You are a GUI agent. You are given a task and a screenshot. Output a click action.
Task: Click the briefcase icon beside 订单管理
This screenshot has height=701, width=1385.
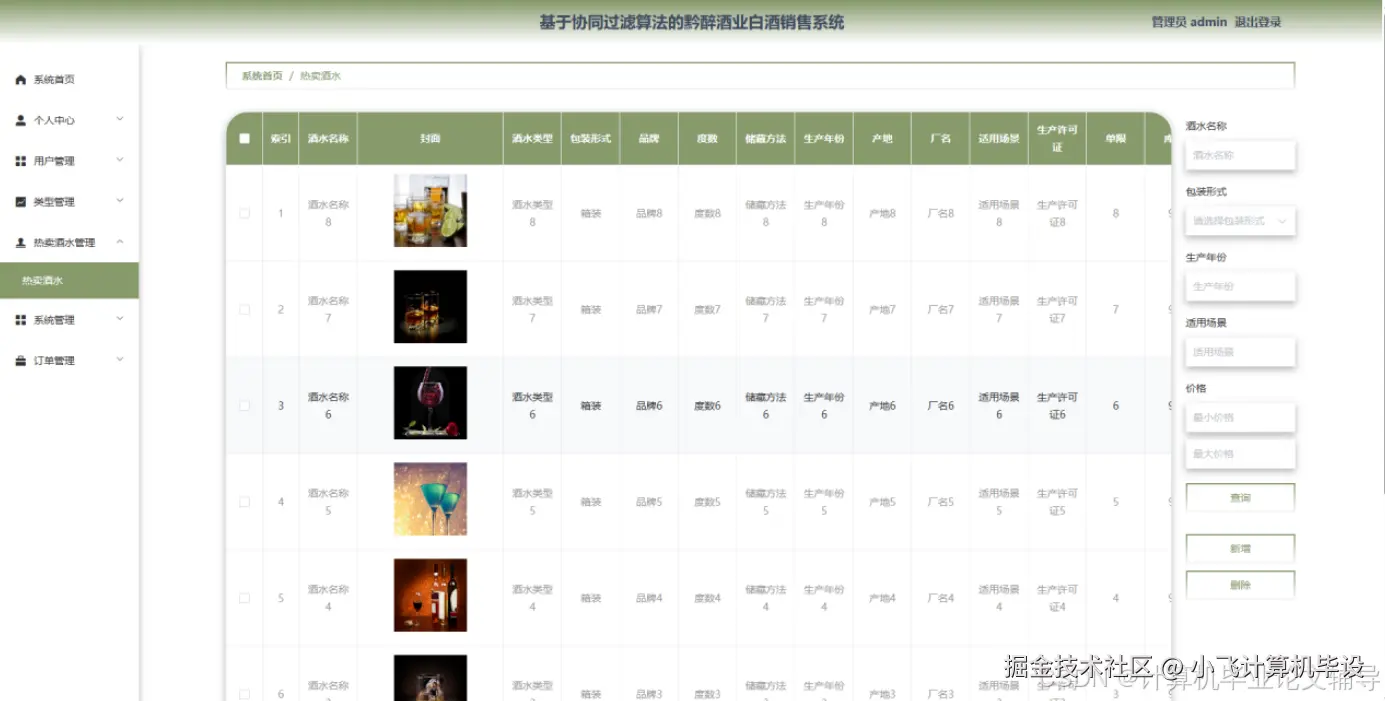21,361
